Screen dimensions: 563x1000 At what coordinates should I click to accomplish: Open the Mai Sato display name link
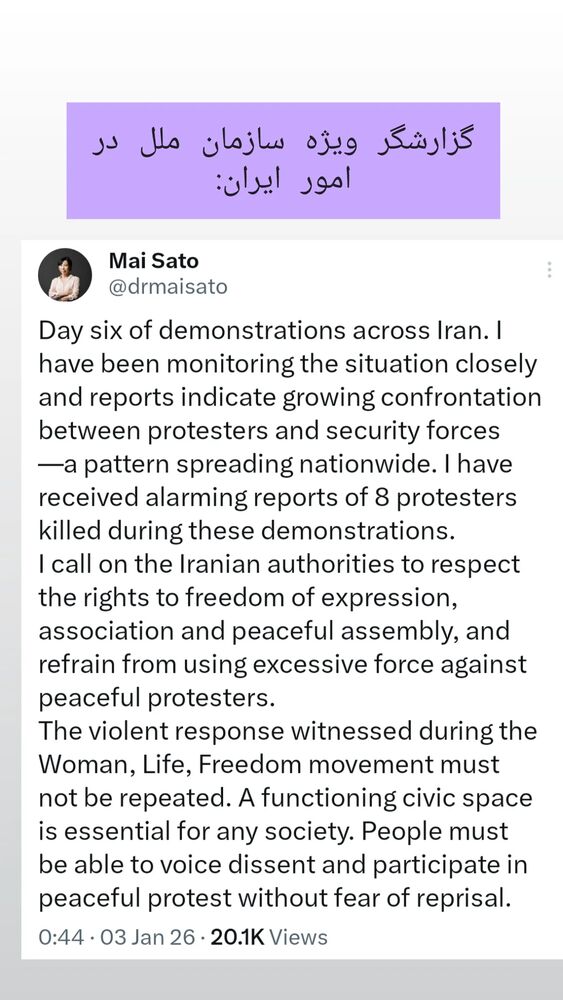pyautogui.click(x=154, y=260)
